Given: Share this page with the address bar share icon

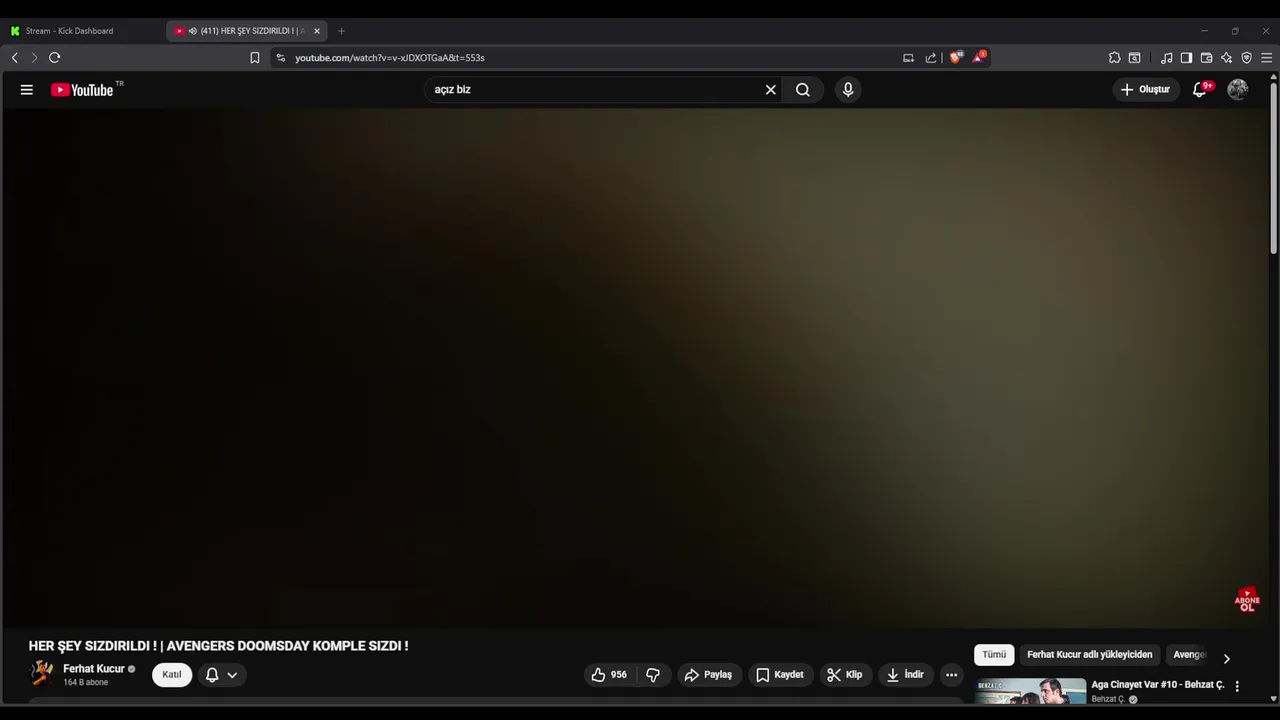Looking at the screenshot, I should click(x=931, y=58).
